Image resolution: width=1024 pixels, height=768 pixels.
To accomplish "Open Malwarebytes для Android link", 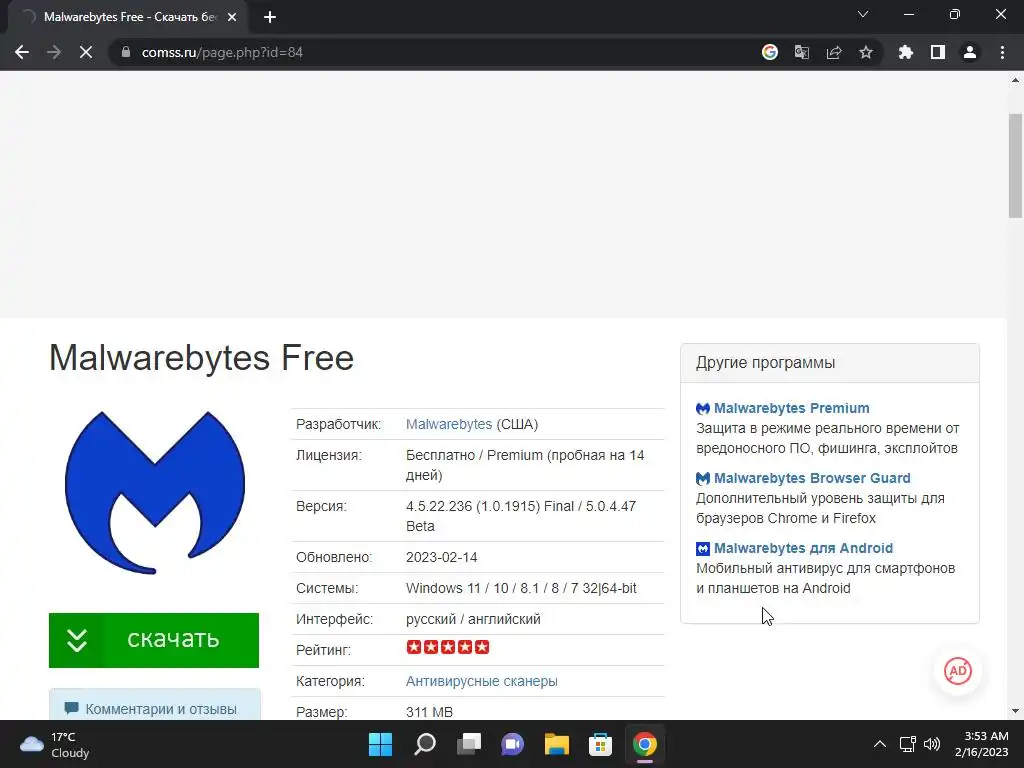I will point(803,548).
